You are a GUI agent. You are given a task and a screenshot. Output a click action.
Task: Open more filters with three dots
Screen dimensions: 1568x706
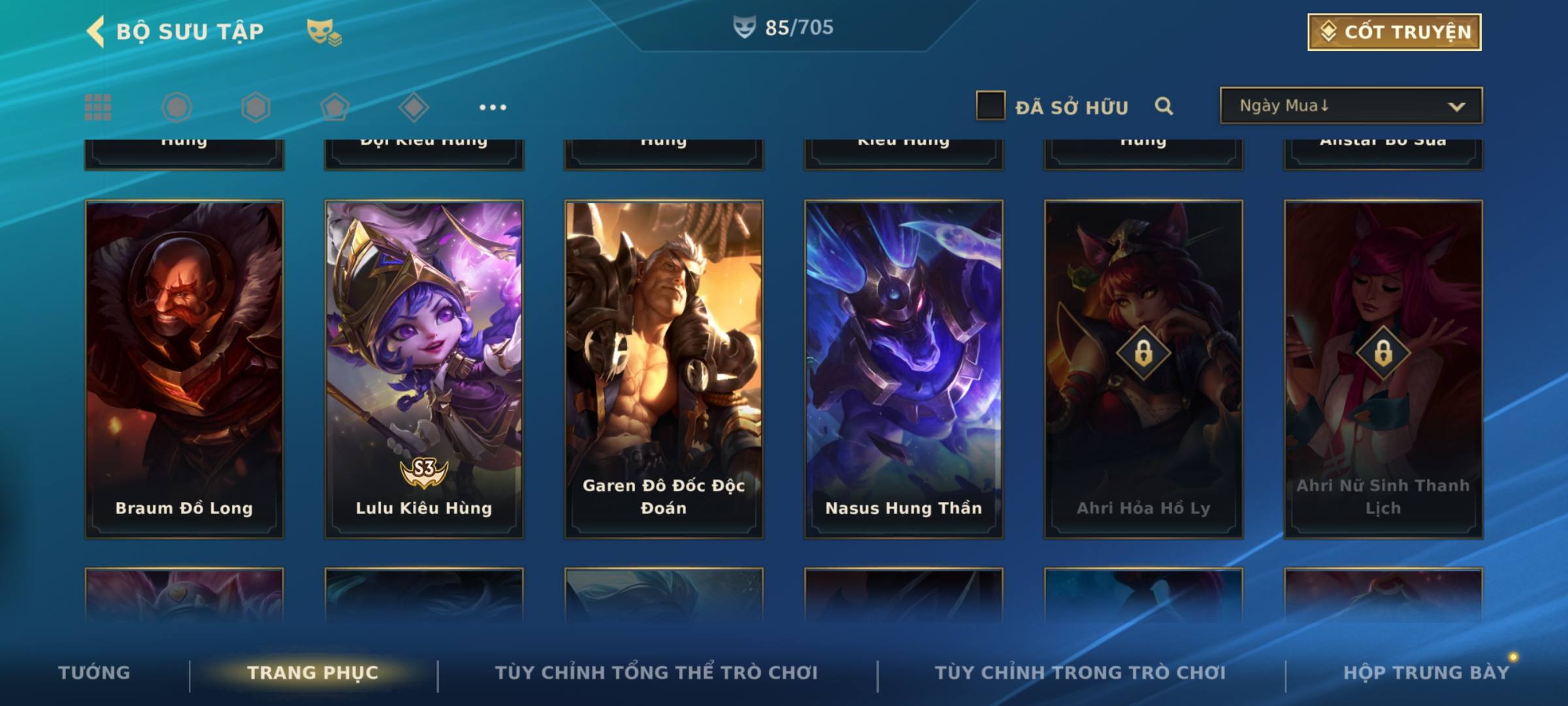493,107
